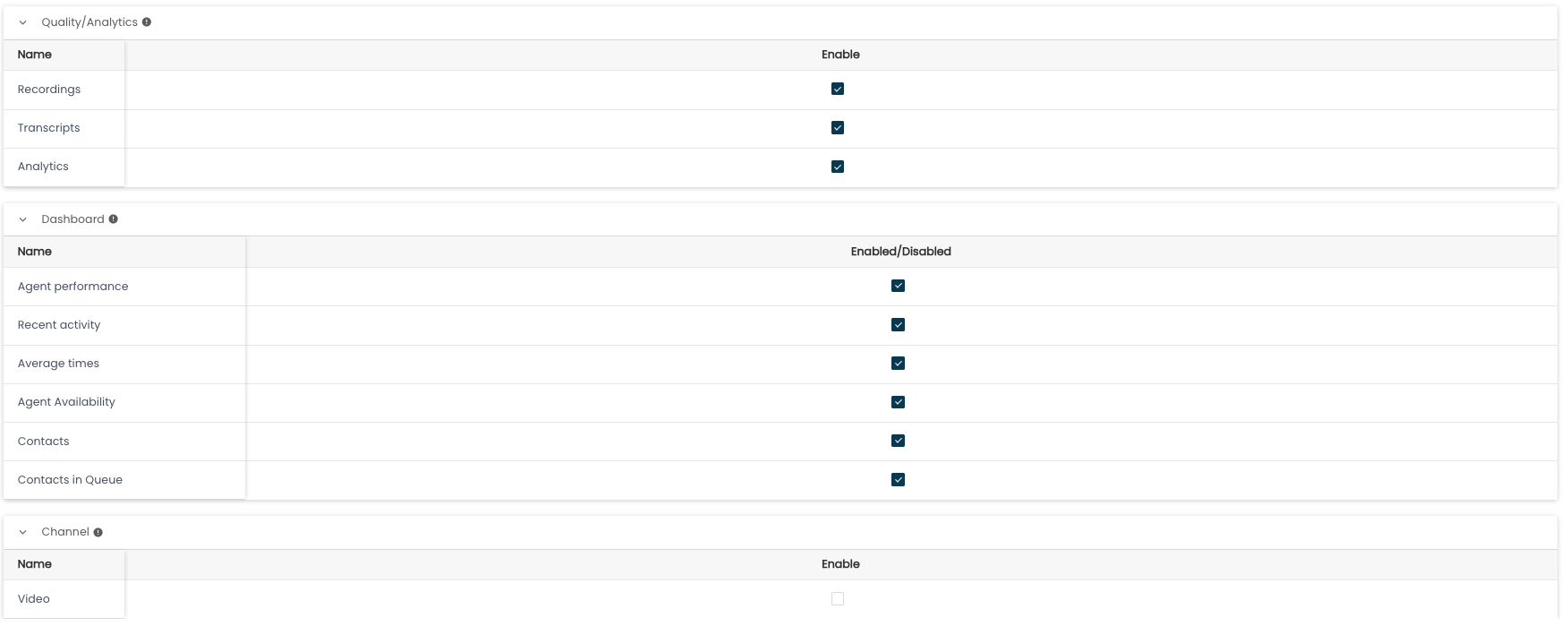Click the Name header in Dashboard table
This screenshot has width=1568, height=626.
click(35, 252)
